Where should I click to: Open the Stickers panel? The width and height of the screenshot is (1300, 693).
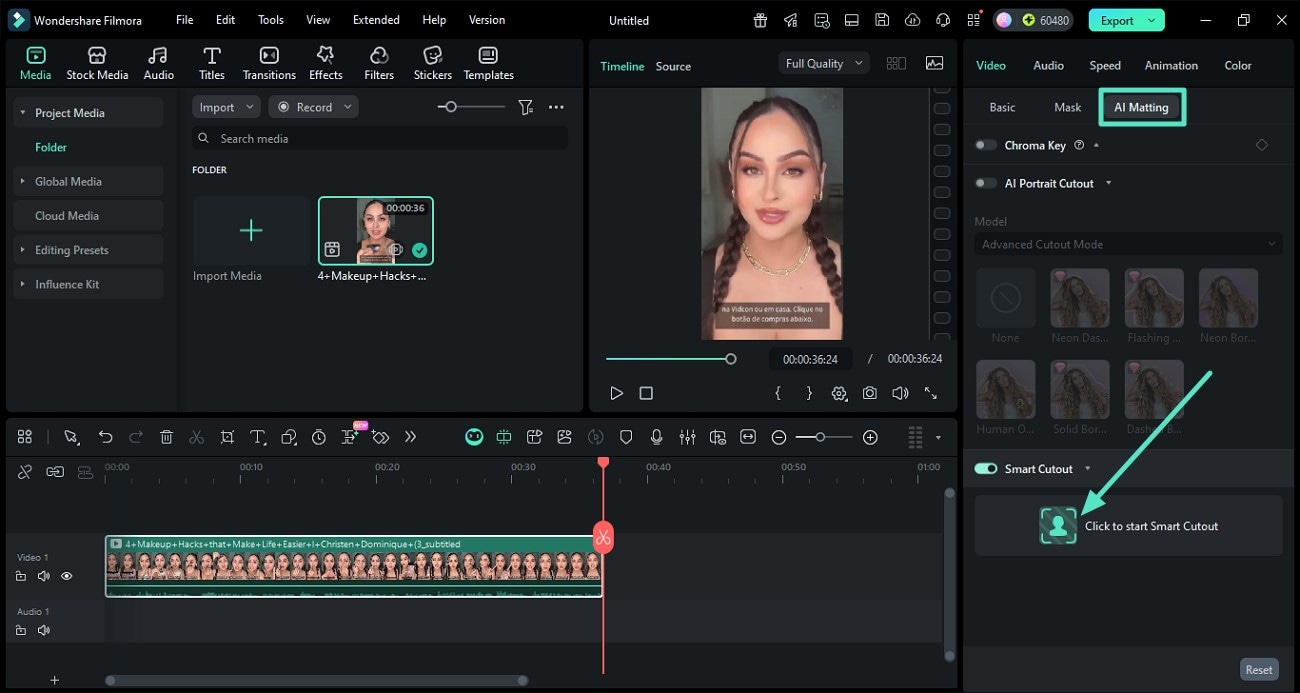pyautogui.click(x=432, y=60)
